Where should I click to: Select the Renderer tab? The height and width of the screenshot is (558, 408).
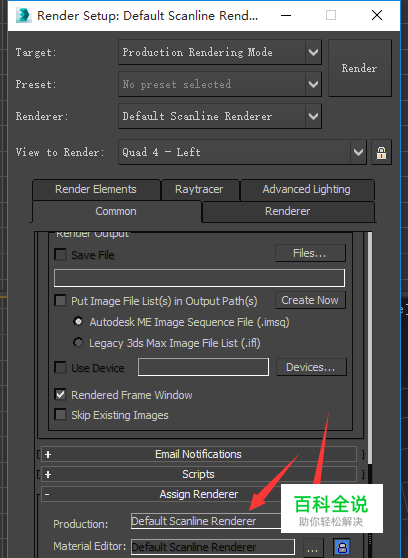[x=288, y=211]
